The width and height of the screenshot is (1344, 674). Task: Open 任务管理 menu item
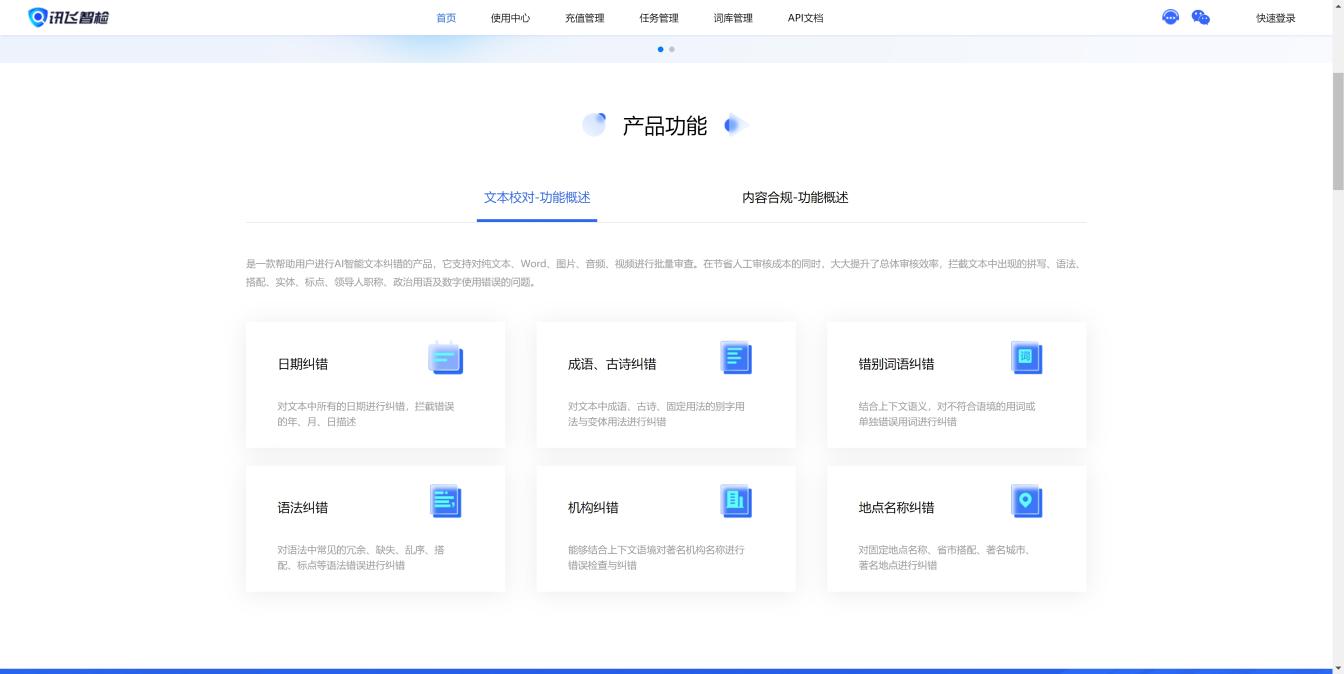tap(659, 18)
